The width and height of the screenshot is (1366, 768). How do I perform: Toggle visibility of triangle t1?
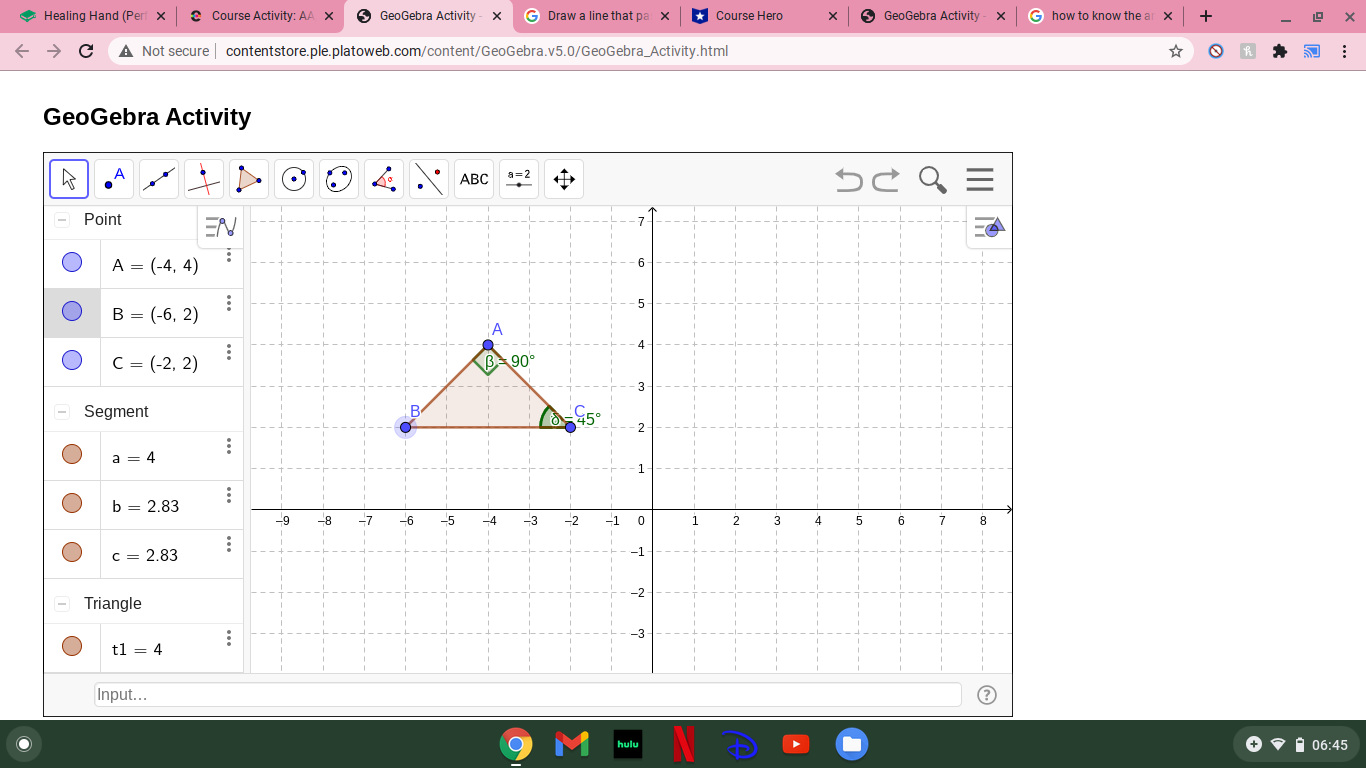coord(72,647)
